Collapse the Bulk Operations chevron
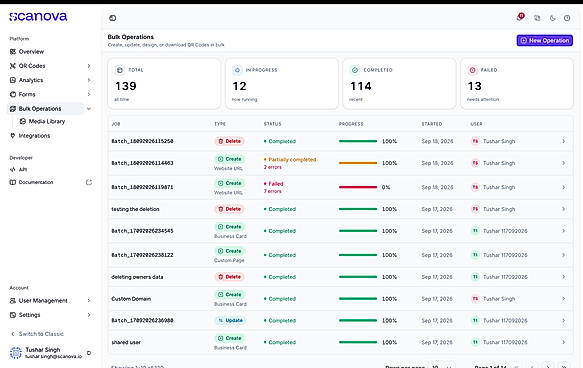Screen dimensions: 583x368 click(89, 109)
